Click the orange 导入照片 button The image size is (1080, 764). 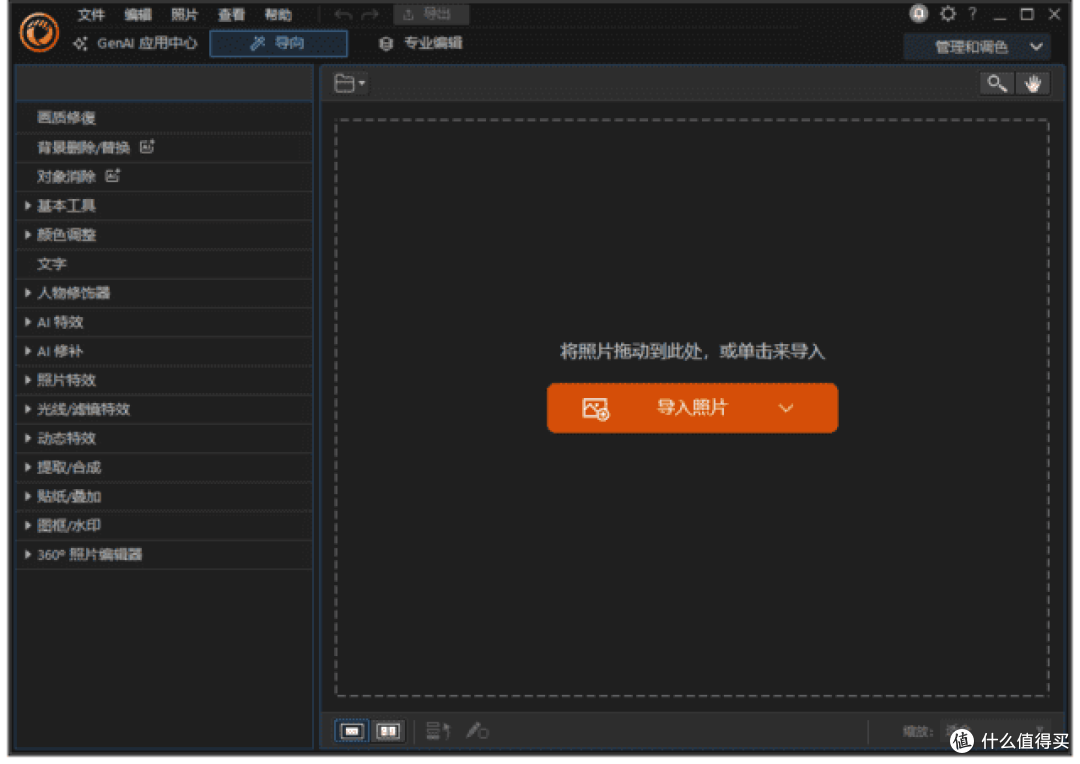pyautogui.click(x=692, y=408)
